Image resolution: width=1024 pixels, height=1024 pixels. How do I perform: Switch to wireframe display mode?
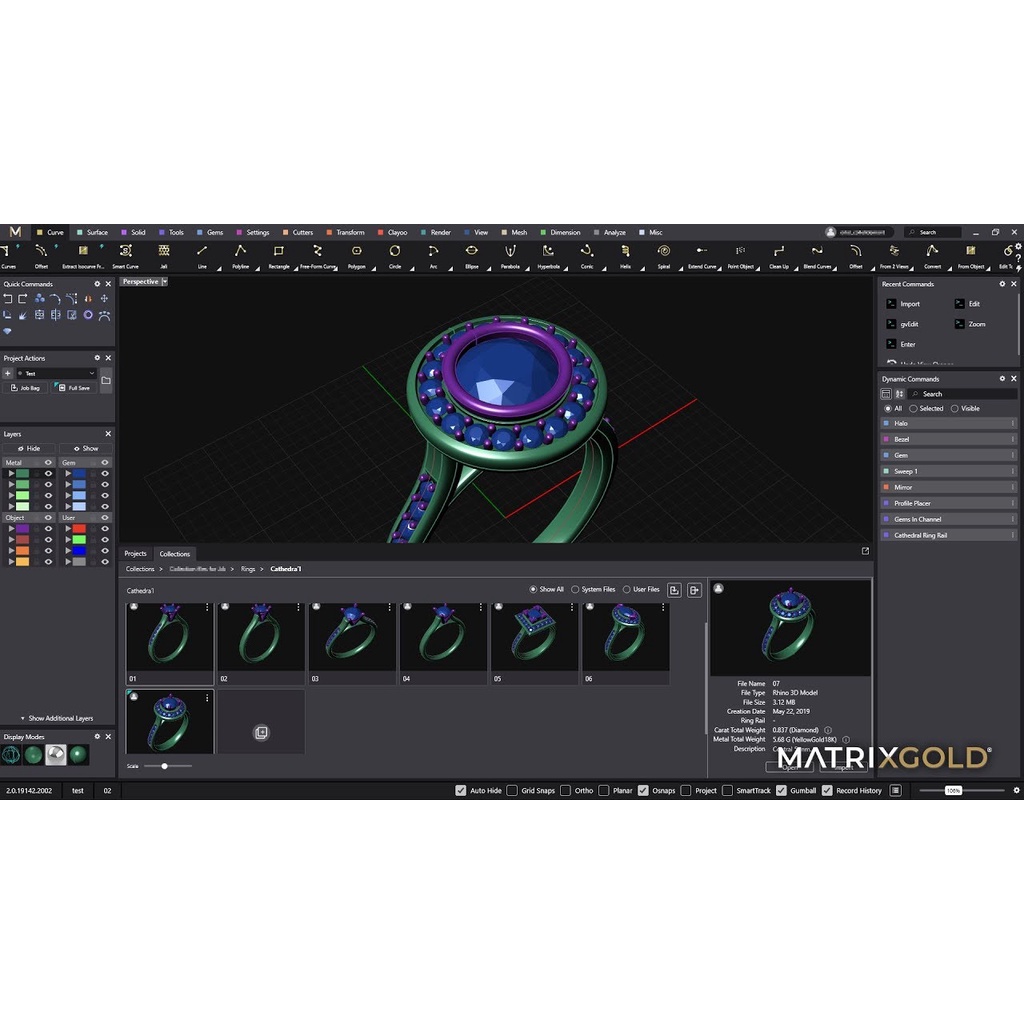coord(12,755)
